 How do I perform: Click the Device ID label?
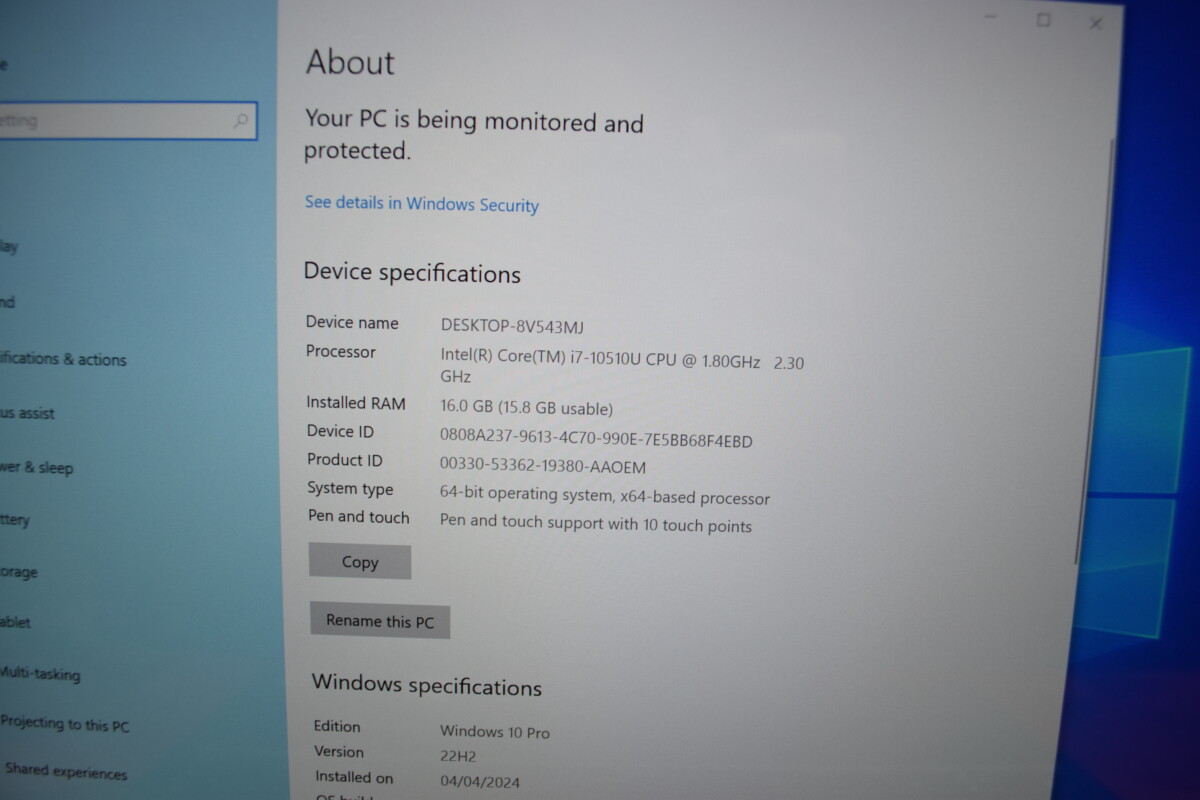point(340,432)
